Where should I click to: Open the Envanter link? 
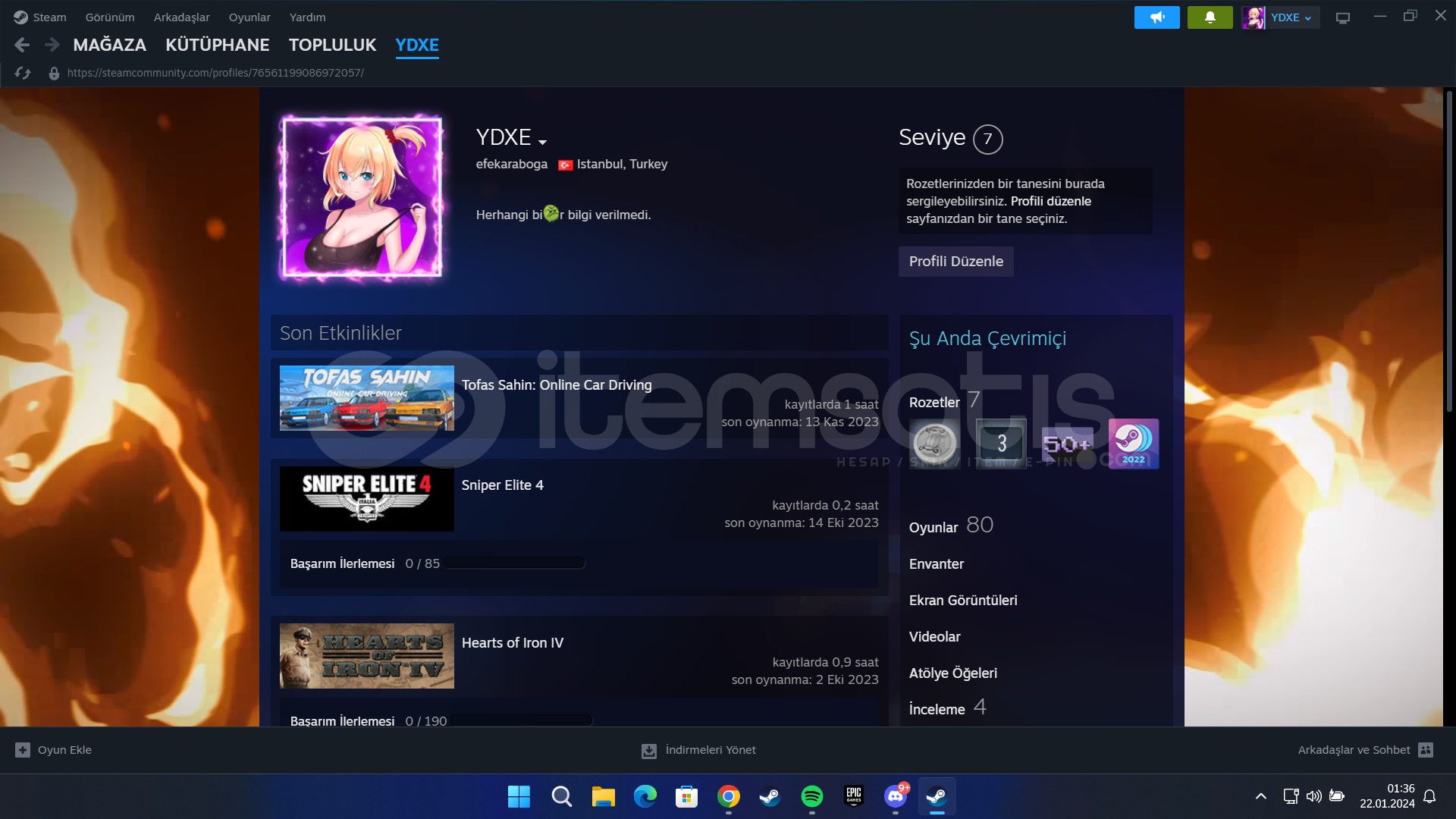click(937, 564)
